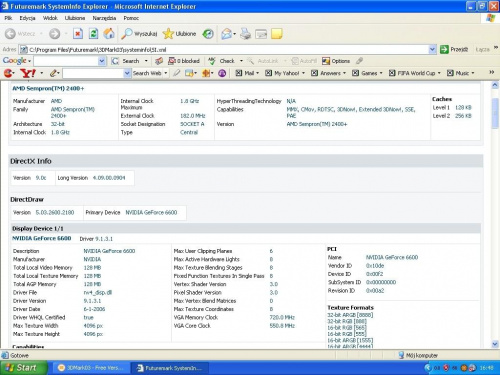Click the system tray clock
The width and height of the screenshot is (500, 375).
[486, 368]
